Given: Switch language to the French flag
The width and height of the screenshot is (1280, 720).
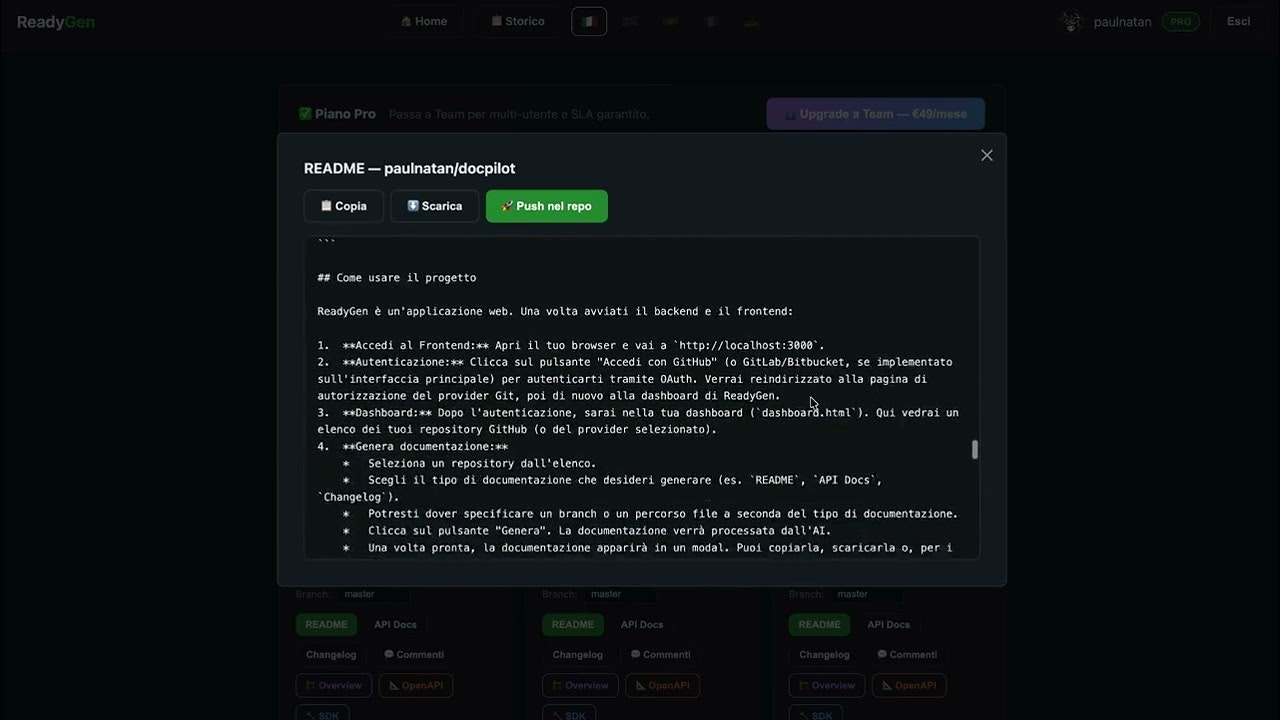Looking at the screenshot, I should point(711,21).
